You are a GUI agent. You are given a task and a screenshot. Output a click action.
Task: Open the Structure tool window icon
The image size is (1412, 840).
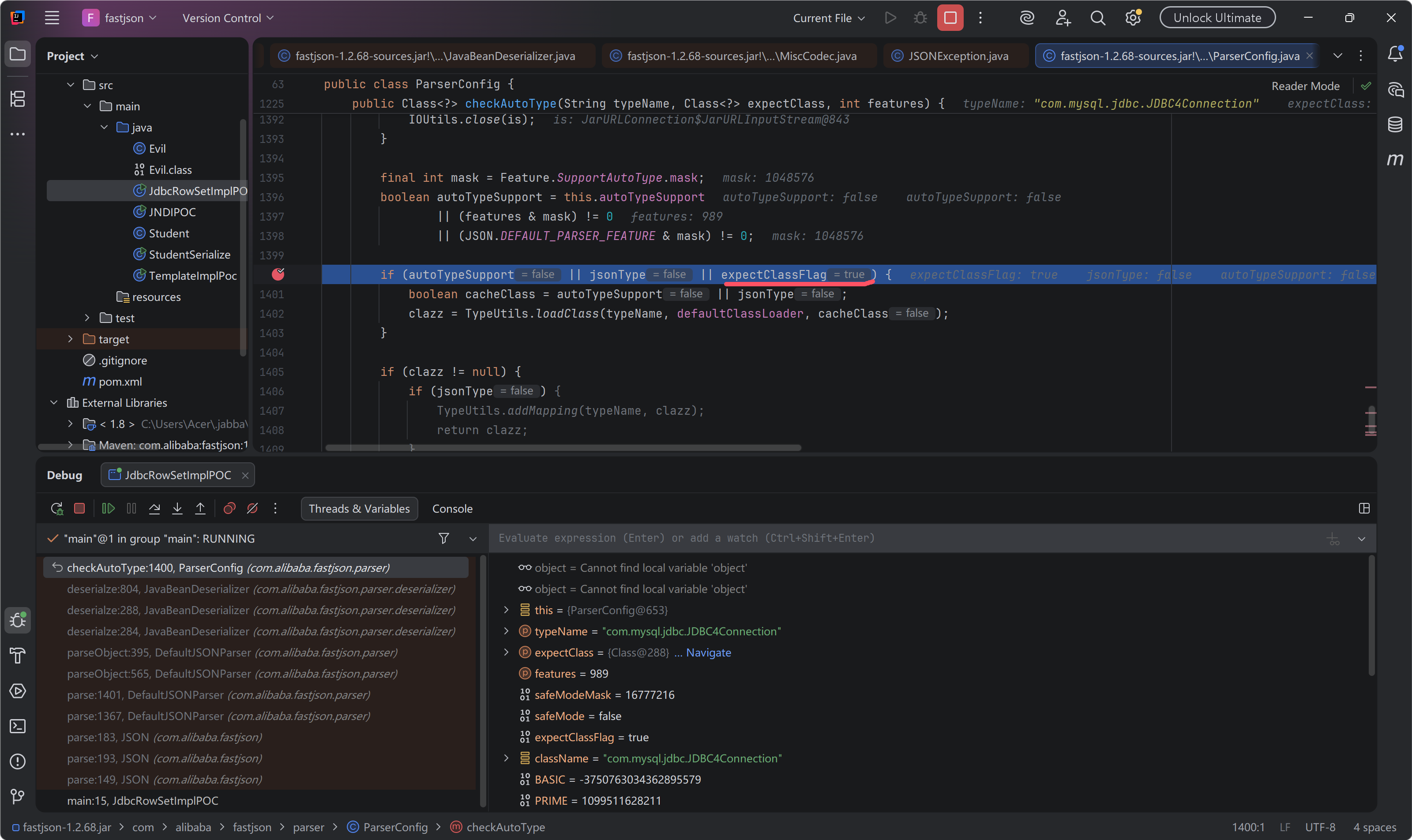18,99
